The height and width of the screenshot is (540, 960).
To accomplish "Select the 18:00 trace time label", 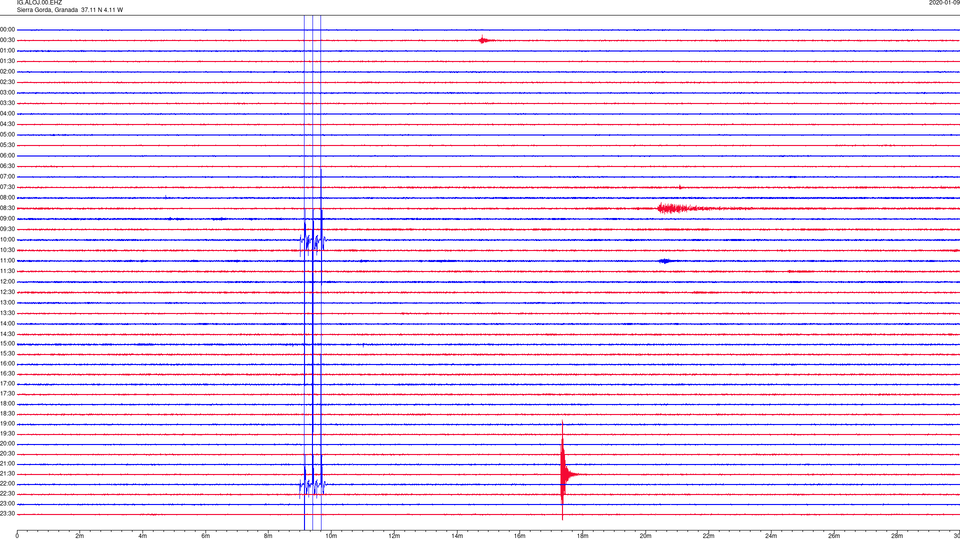I will [x=7, y=404].
